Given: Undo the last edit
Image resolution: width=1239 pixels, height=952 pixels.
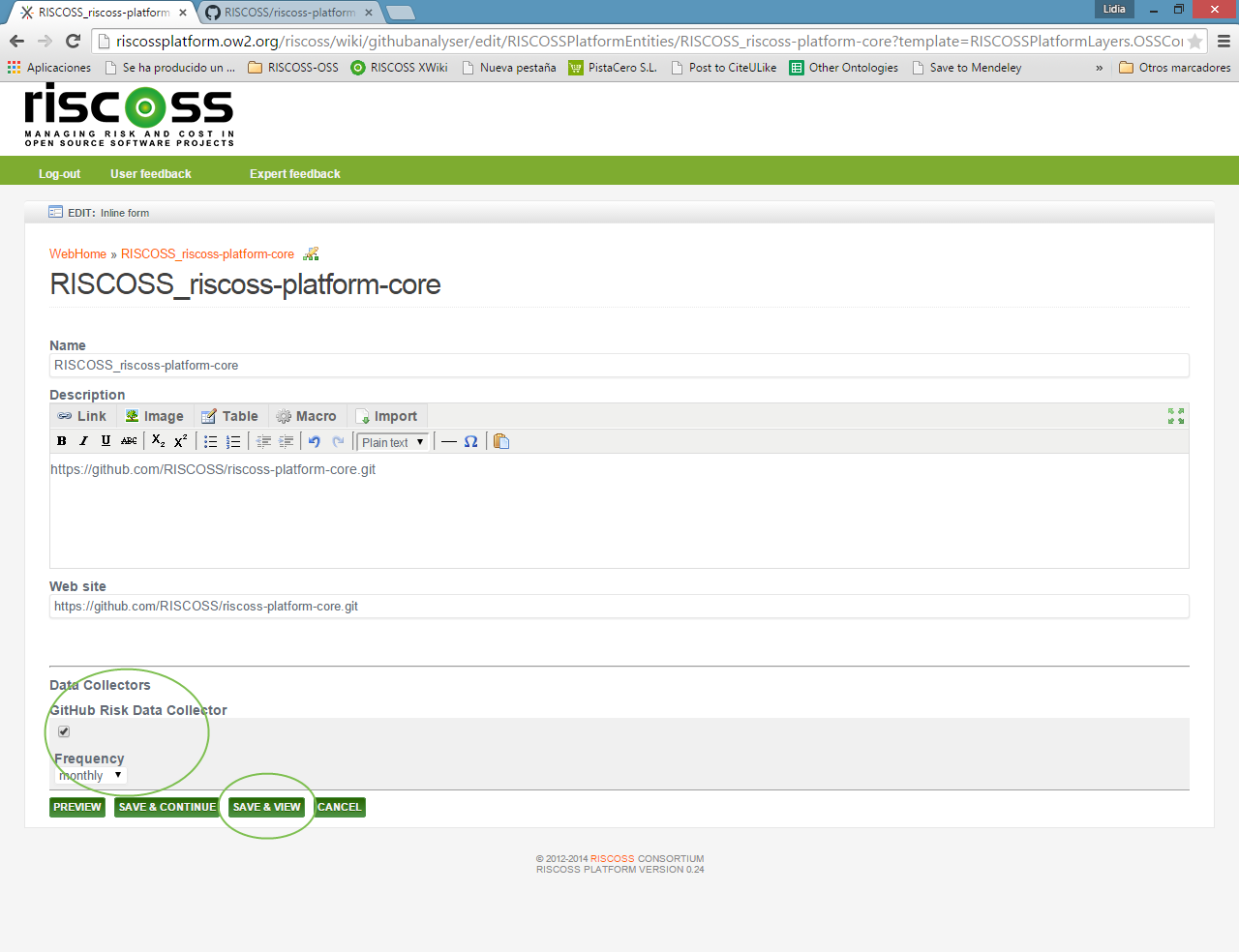Looking at the screenshot, I should [x=314, y=441].
